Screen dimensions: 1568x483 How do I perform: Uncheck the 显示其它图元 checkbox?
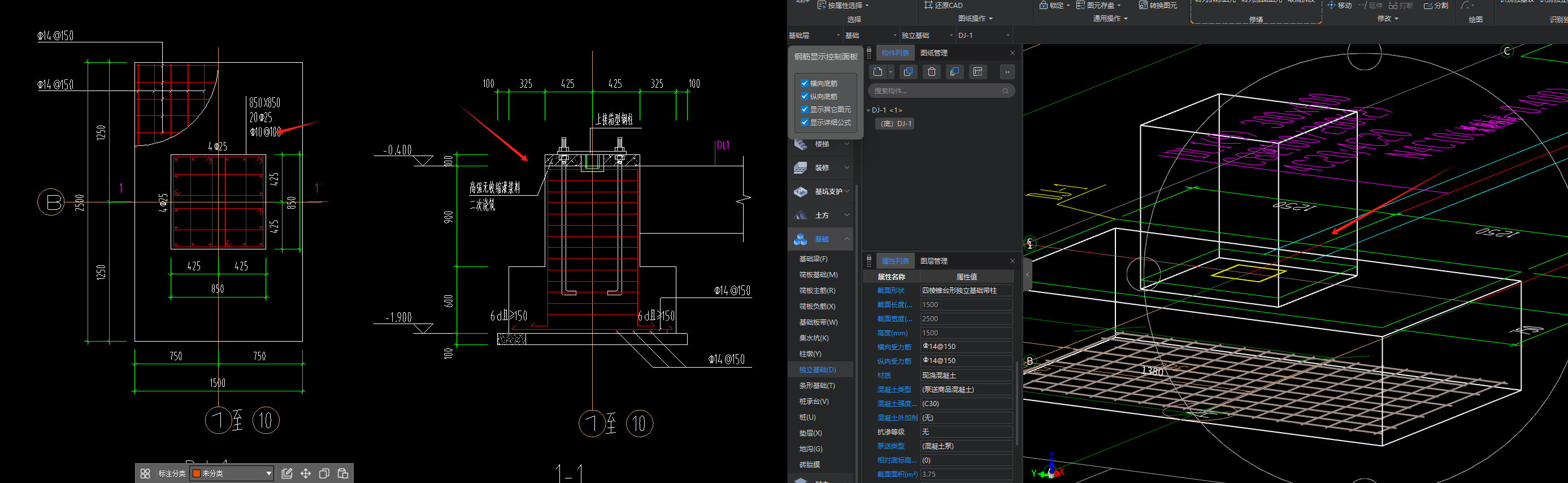coord(804,109)
